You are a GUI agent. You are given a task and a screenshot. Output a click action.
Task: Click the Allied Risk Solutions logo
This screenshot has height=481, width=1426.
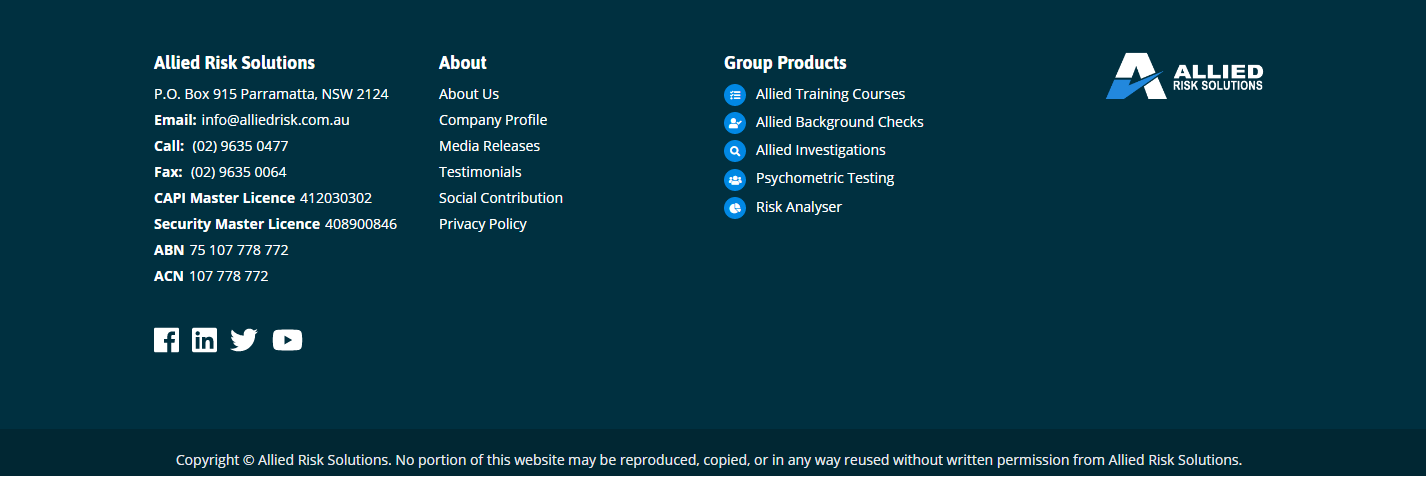point(1184,76)
